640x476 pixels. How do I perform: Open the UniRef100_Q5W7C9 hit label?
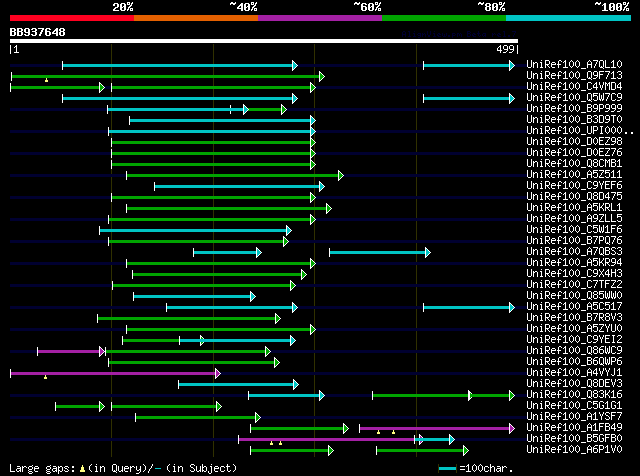pyautogui.click(x=574, y=98)
